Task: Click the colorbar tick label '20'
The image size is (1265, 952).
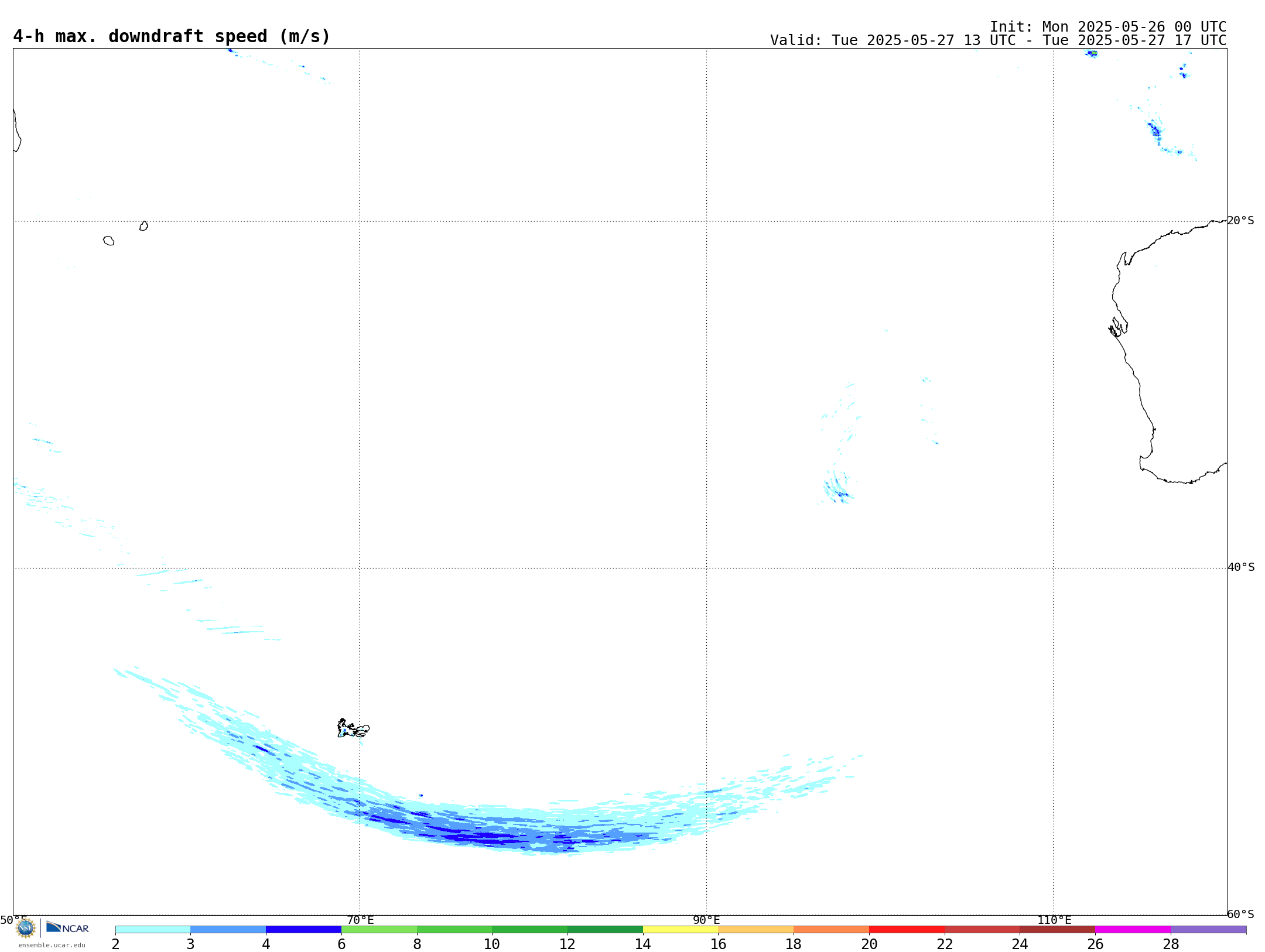Action: (x=869, y=944)
